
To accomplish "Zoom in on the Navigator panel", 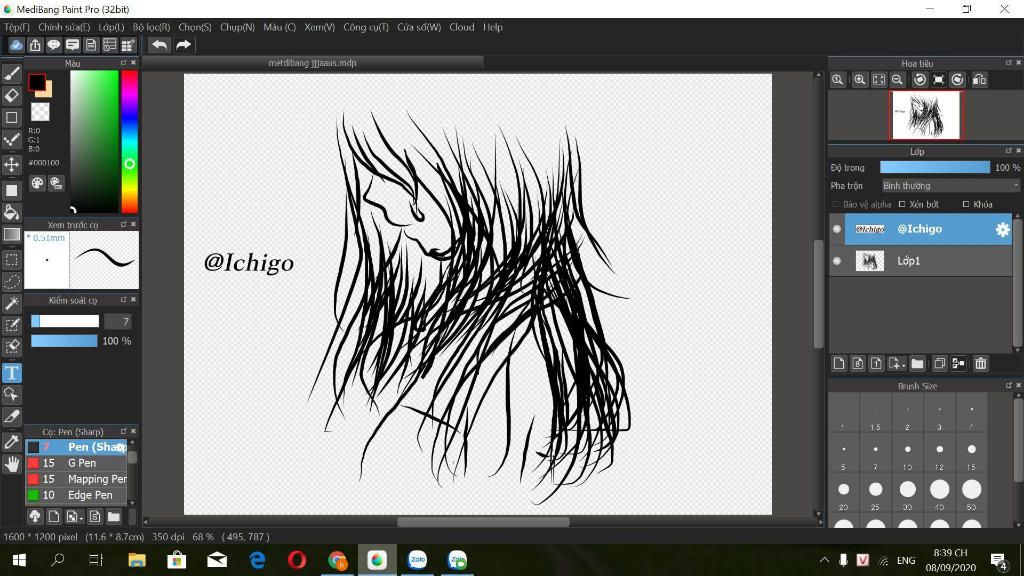I will coord(859,80).
